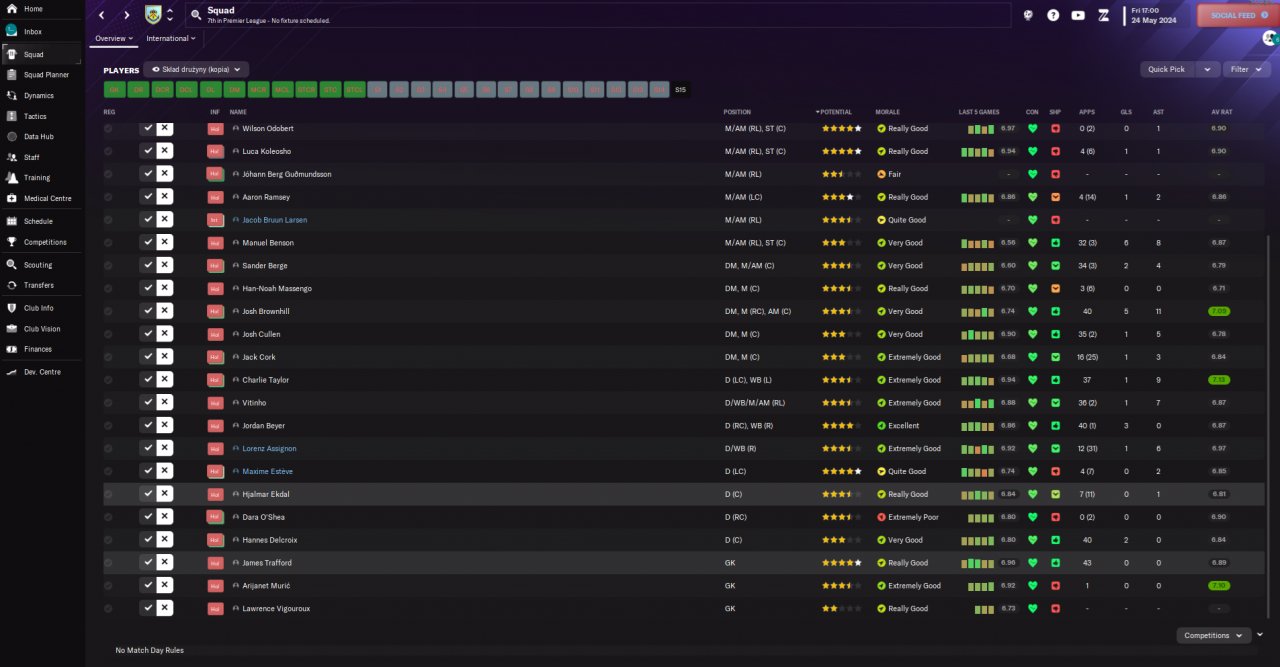Expand the Competitions dropdown at bottom right
This screenshot has width=1280, height=667.
1212,635
